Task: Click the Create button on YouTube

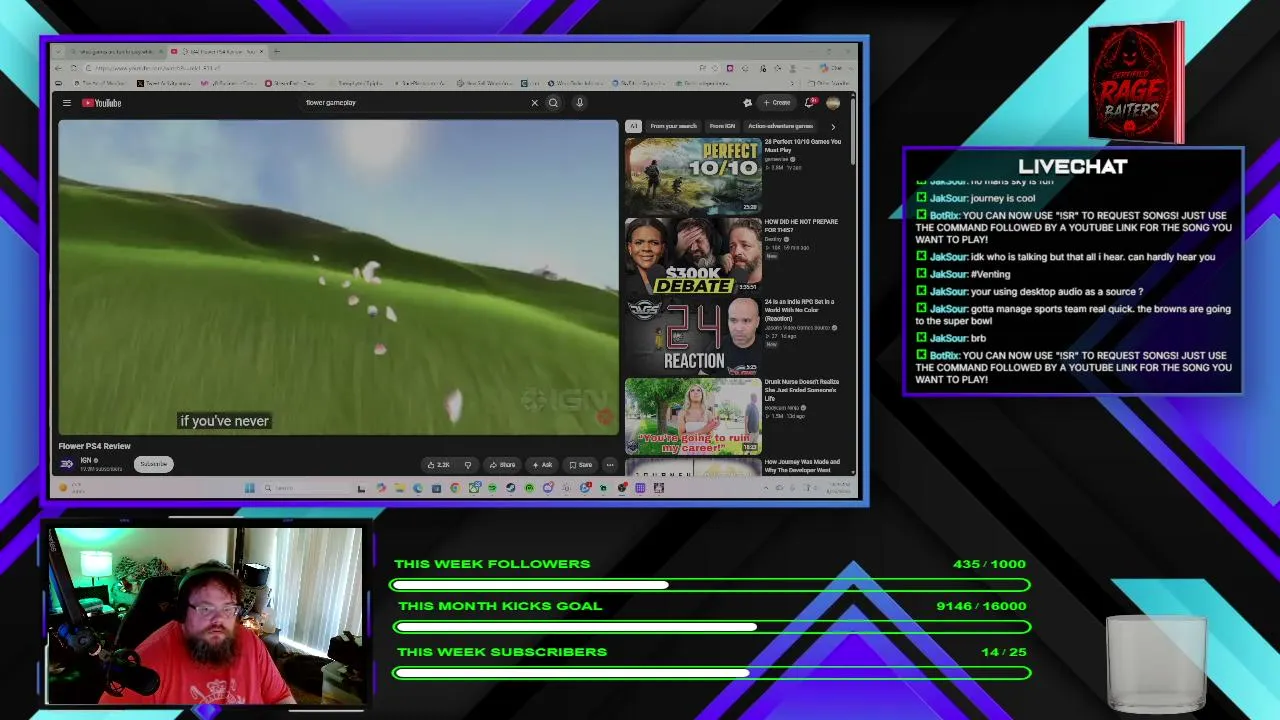Action: click(777, 103)
